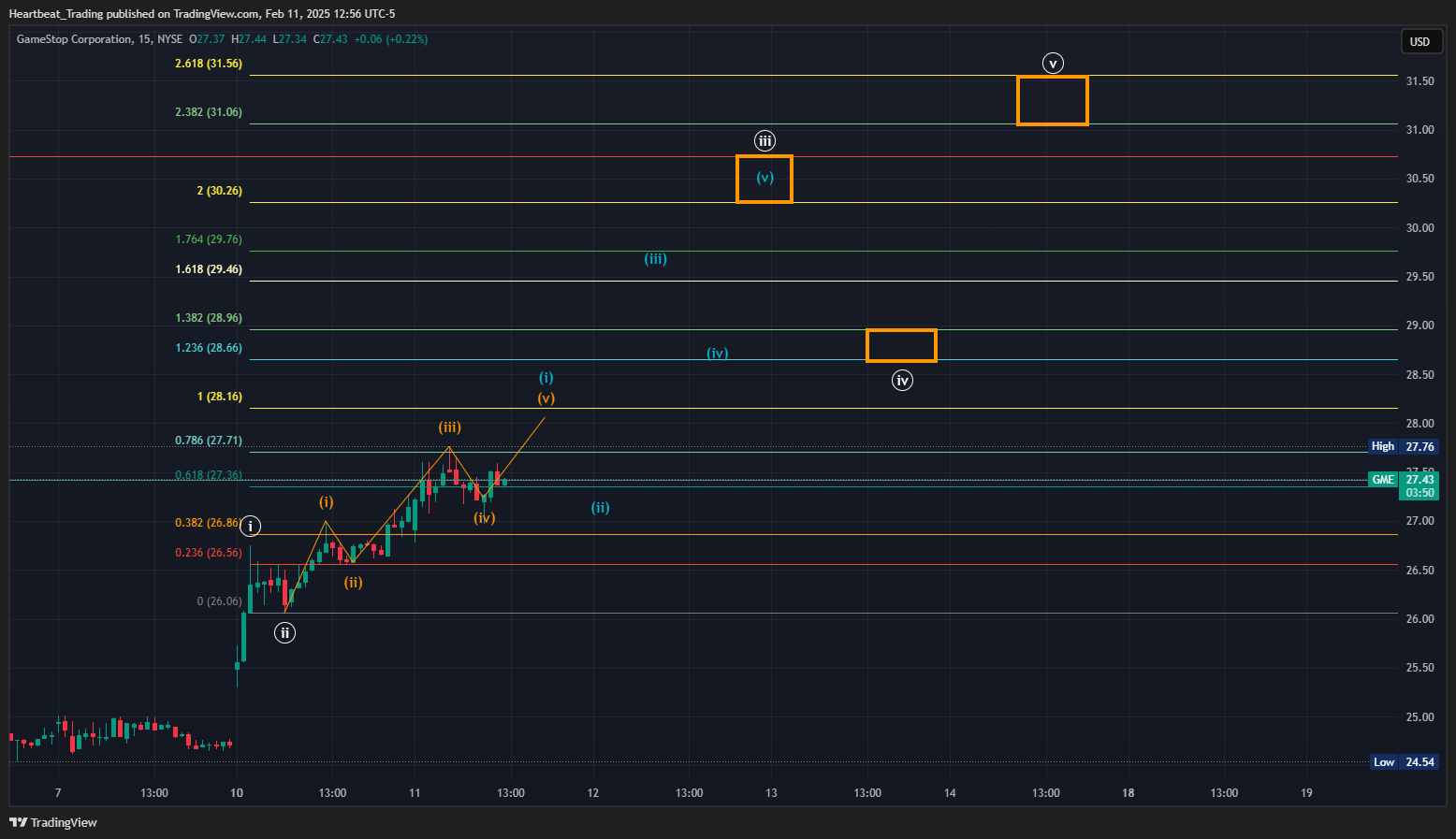Click the 25.50 price axis label
This screenshot has width=1456, height=839.
[x=1420, y=668]
